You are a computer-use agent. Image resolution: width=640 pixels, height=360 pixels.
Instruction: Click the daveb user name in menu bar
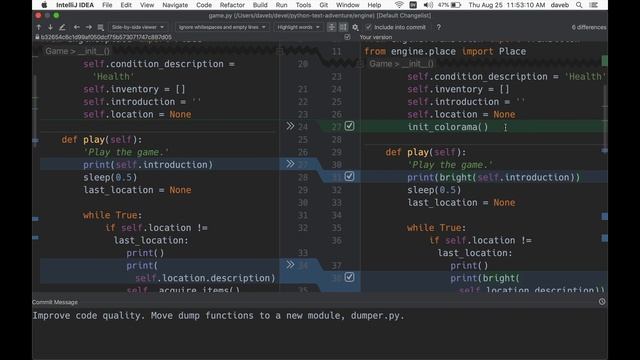coord(560,5)
